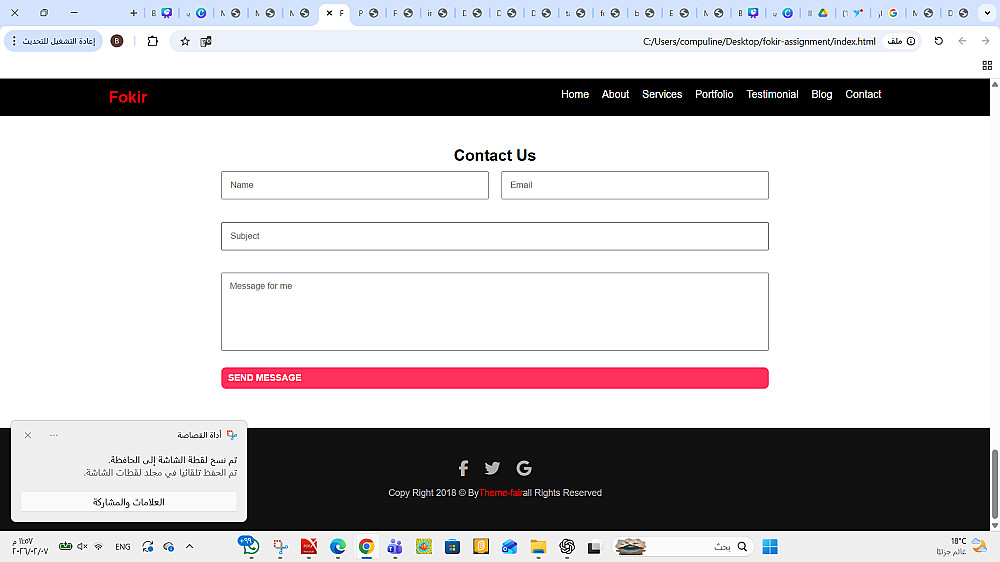Click the Facebook icon in the footer
Image resolution: width=1000 pixels, height=562 pixels.
[x=464, y=468]
